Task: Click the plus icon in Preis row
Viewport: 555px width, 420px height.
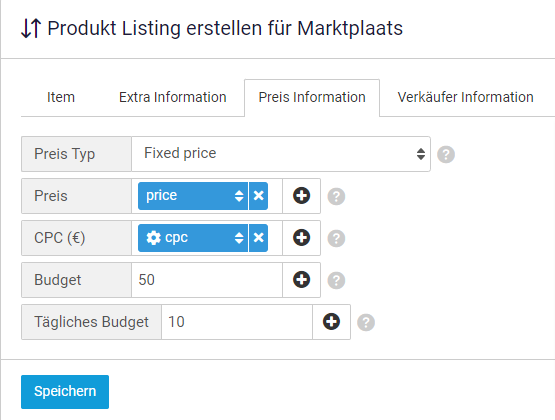Action: coord(302,196)
